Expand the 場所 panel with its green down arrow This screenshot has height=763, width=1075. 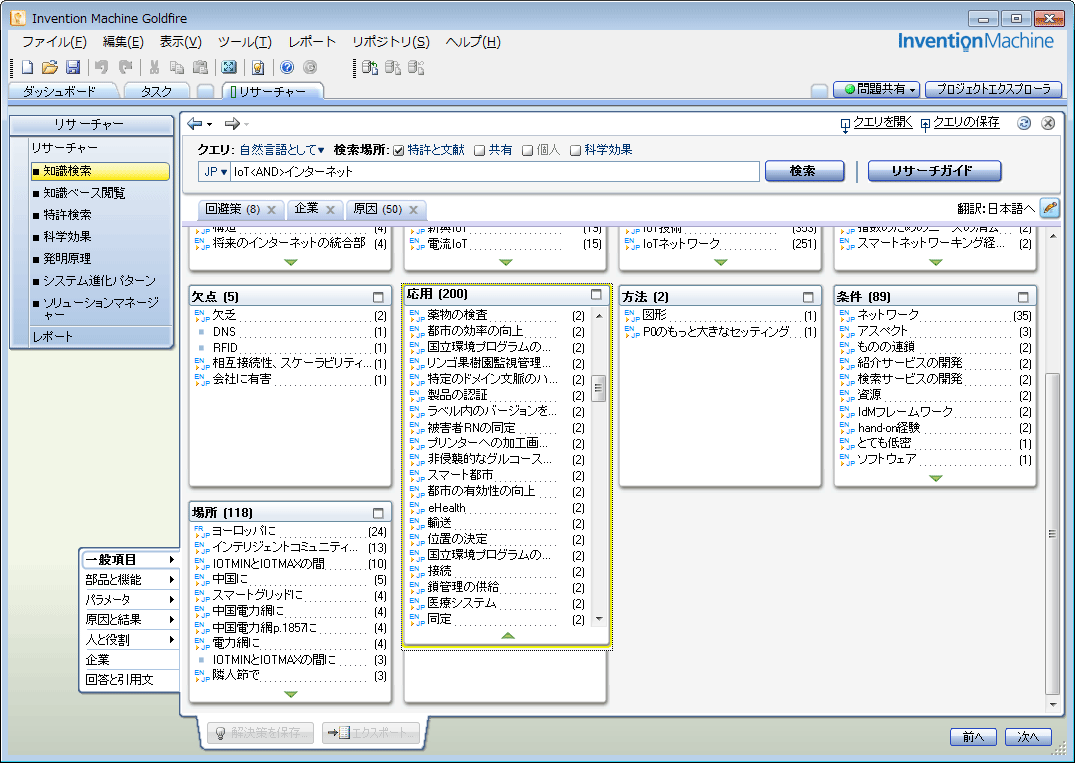tap(291, 694)
